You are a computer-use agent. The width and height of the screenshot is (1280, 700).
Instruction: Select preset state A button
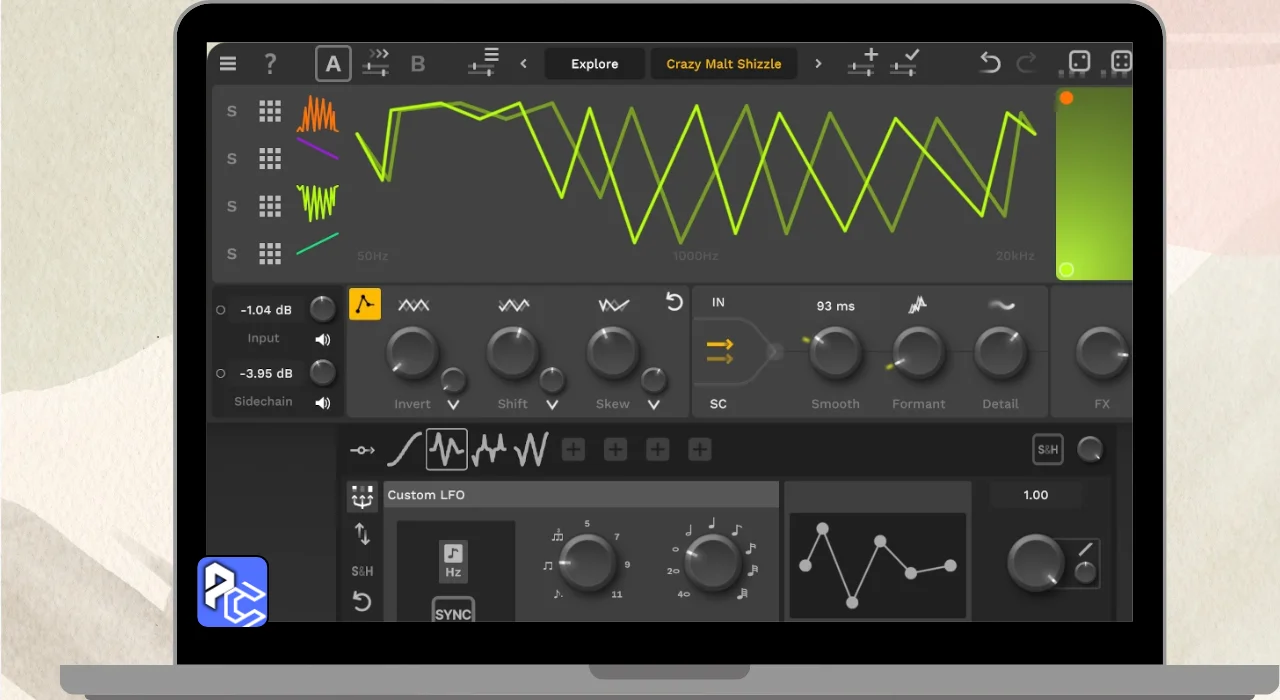(x=333, y=64)
